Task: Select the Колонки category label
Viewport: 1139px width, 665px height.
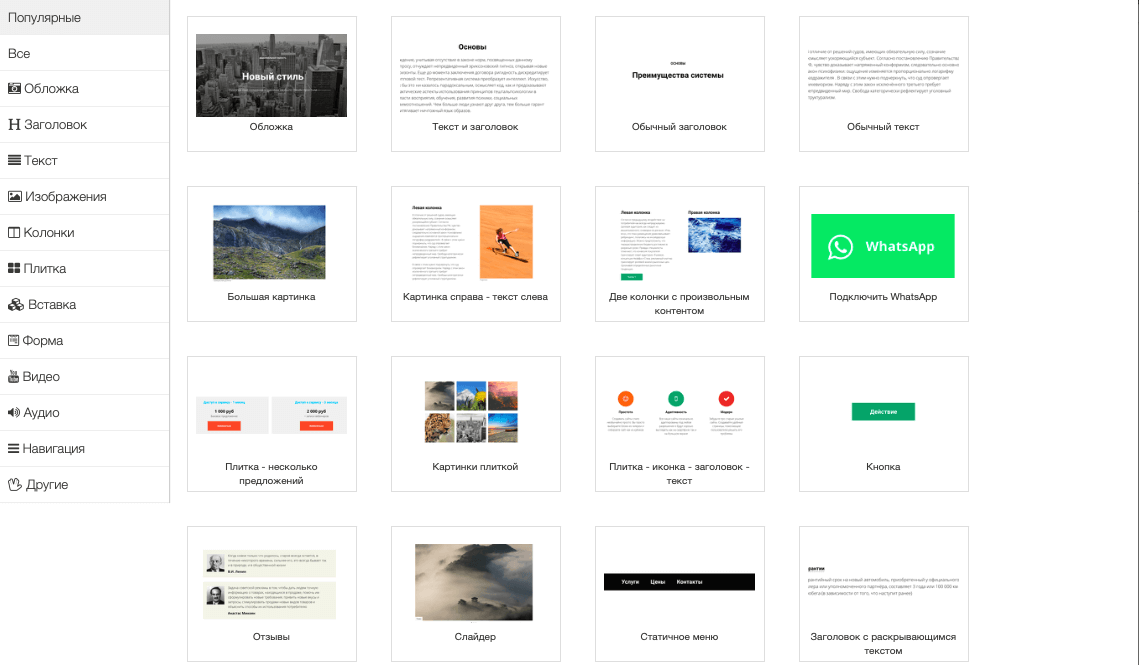Action: (49, 233)
